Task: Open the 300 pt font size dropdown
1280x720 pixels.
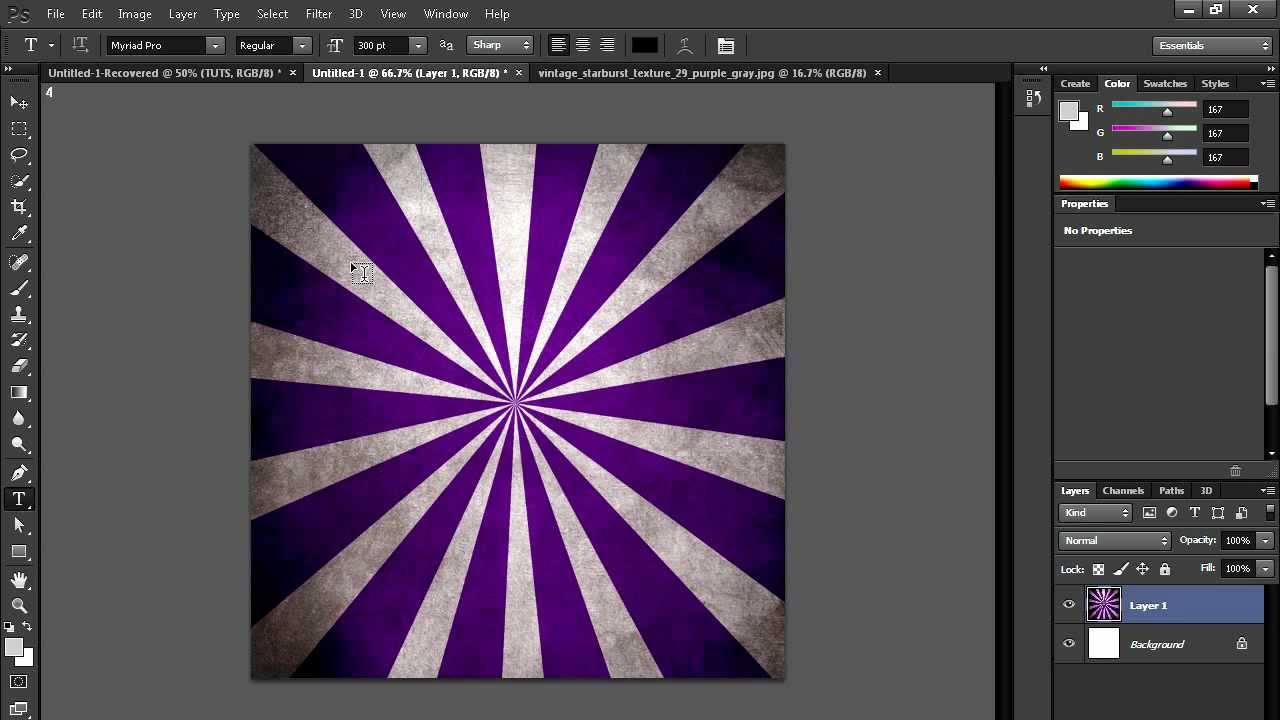Action: pos(418,45)
